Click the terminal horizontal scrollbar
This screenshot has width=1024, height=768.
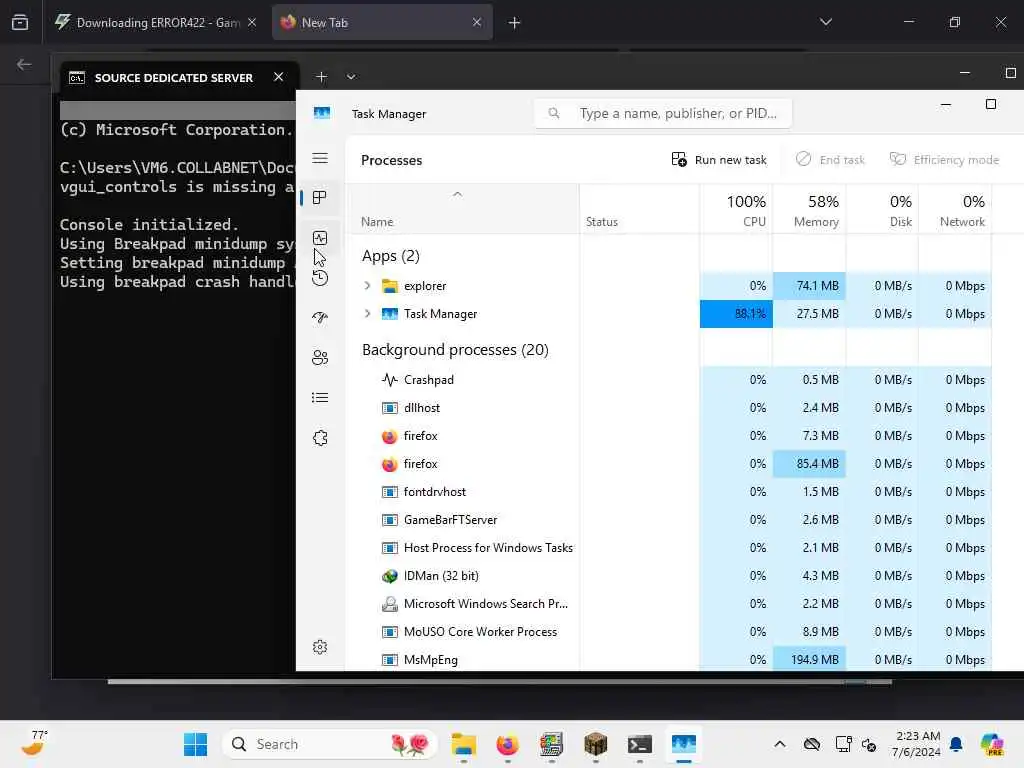tap(500, 682)
